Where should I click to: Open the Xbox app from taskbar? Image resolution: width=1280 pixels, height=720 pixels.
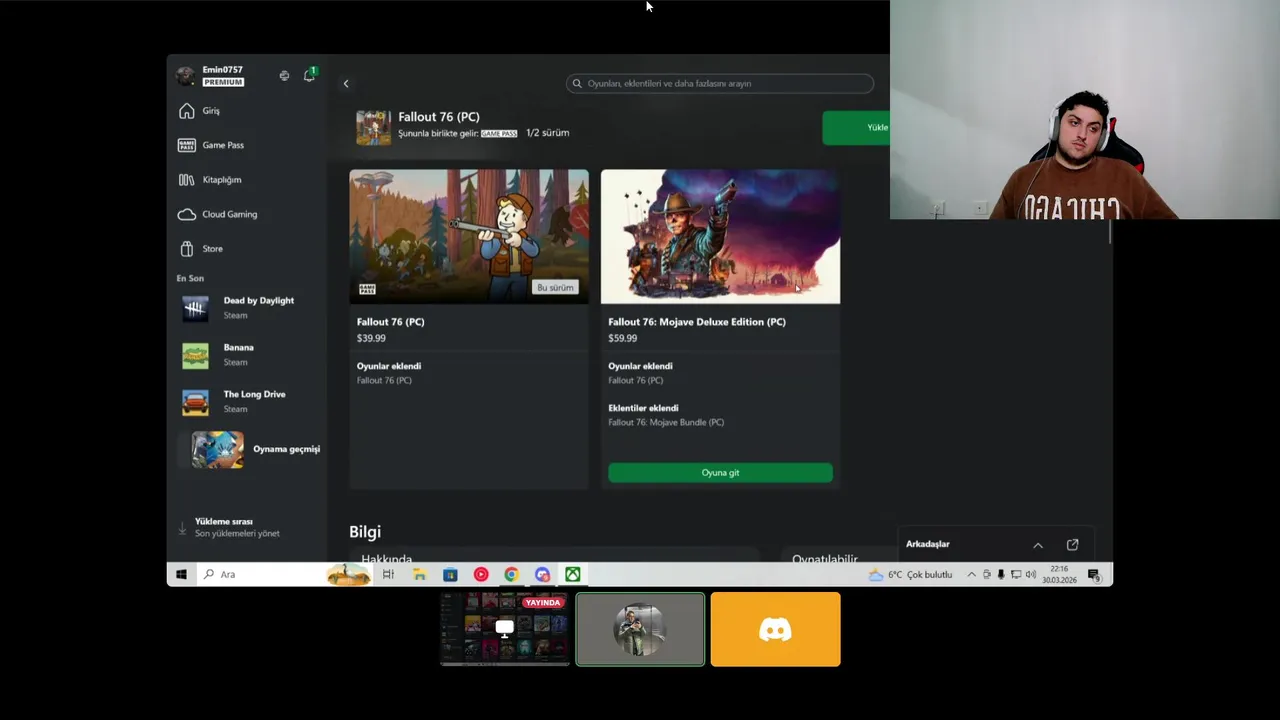(x=573, y=574)
